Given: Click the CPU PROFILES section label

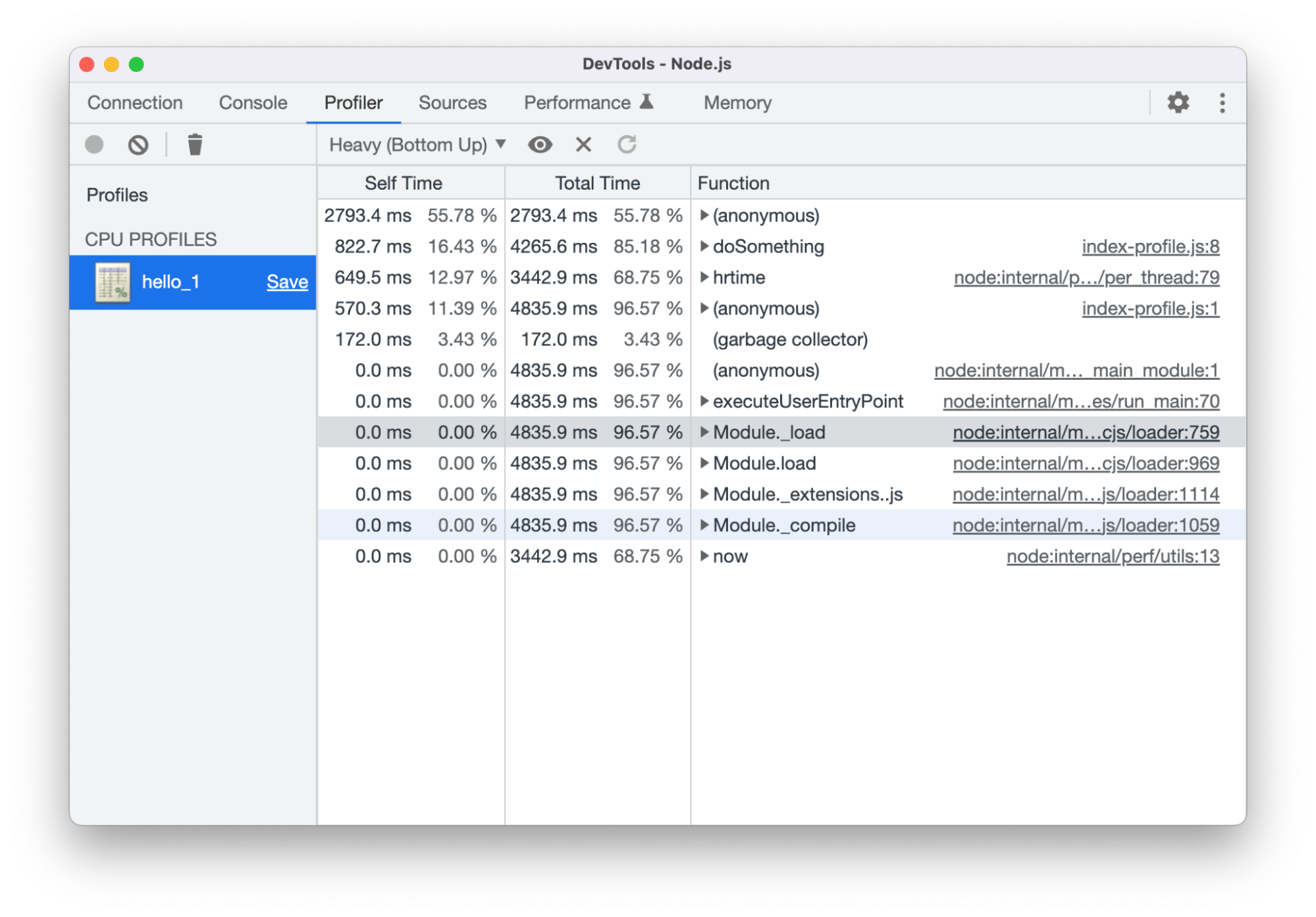Looking at the screenshot, I should [151, 239].
